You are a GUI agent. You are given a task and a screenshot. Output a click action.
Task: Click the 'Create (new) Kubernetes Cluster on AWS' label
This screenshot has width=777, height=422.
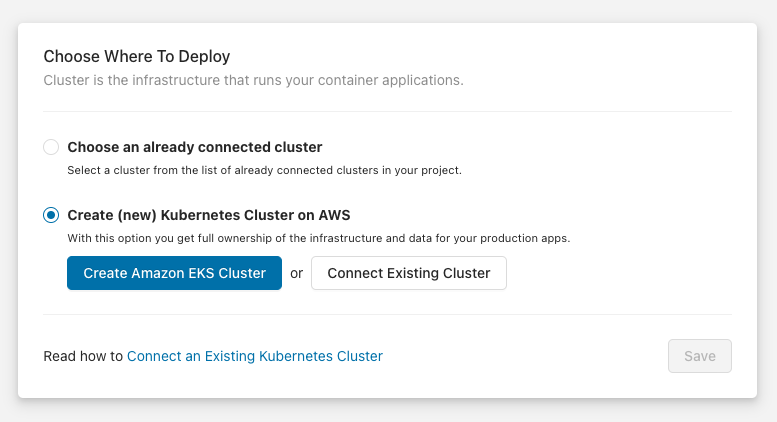209,215
